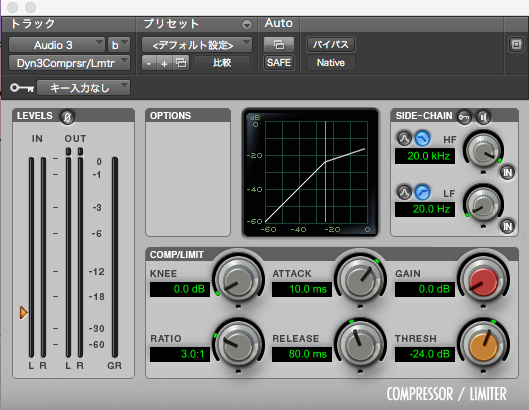Click side-chain key listen speaker icon
Image resolution: width=529 pixels, height=410 pixels.
coord(483,117)
